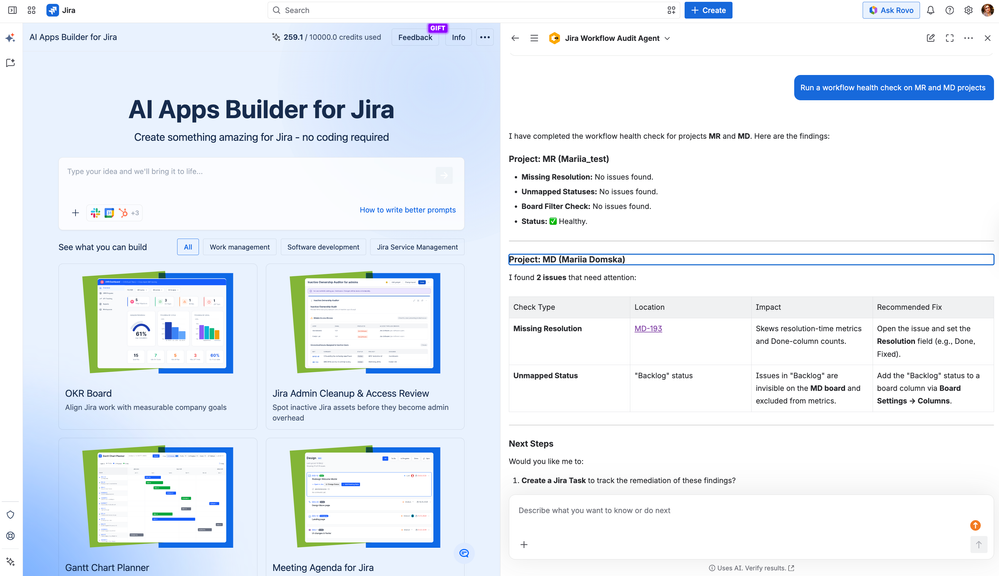This screenshot has height=576, width=999.
Task: Open the settings gear icon
Action: (x=968, y=10)
